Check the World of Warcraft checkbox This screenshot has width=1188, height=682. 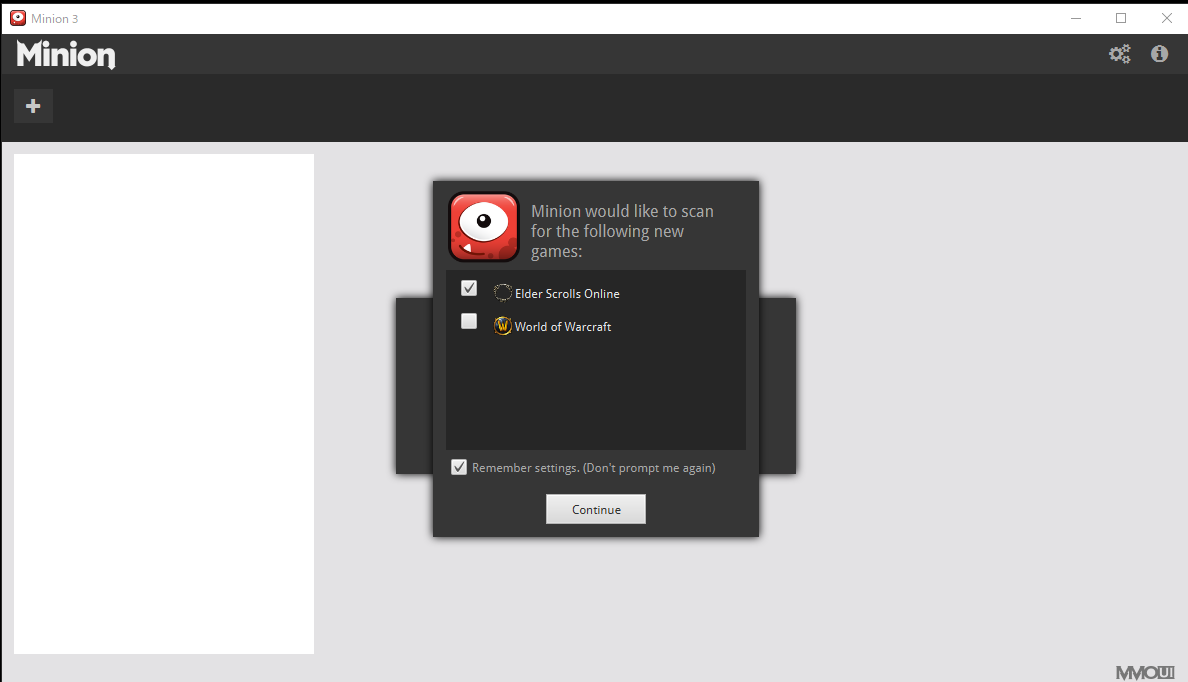[469, 321]
